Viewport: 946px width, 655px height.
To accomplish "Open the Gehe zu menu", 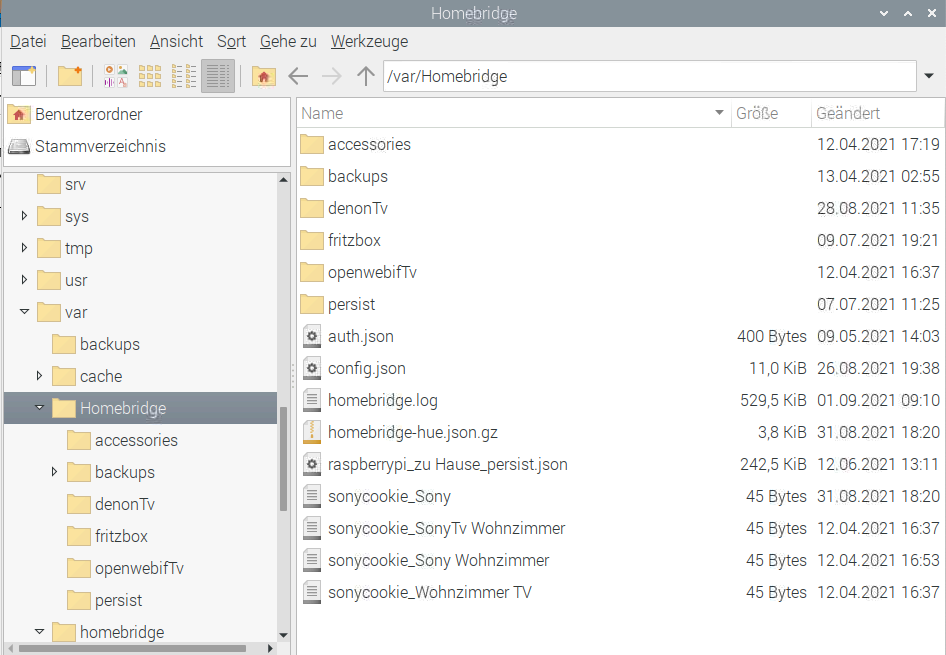I will pyautogui.click(x=288, y=42).
